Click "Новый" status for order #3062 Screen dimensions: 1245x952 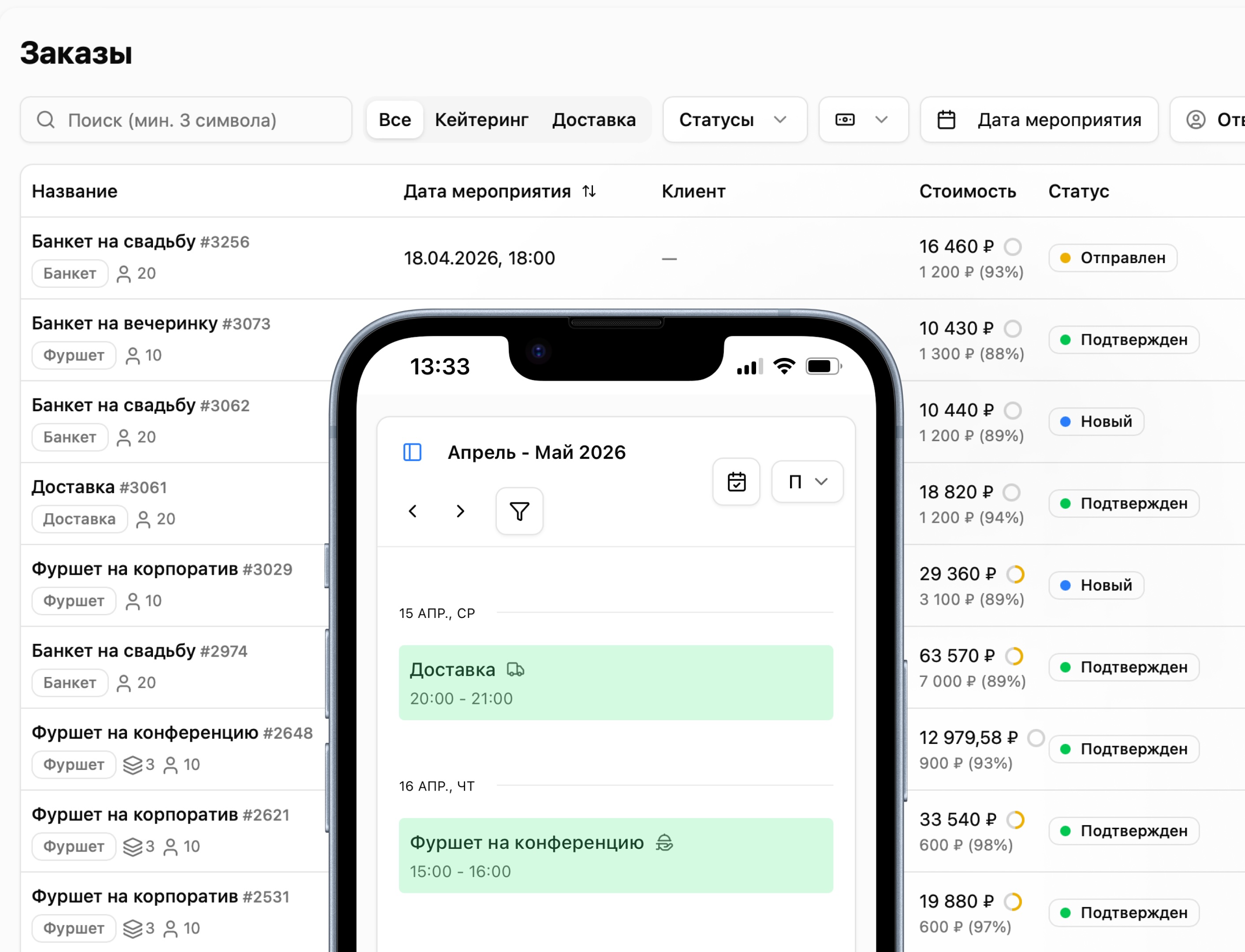point(1096,422)
